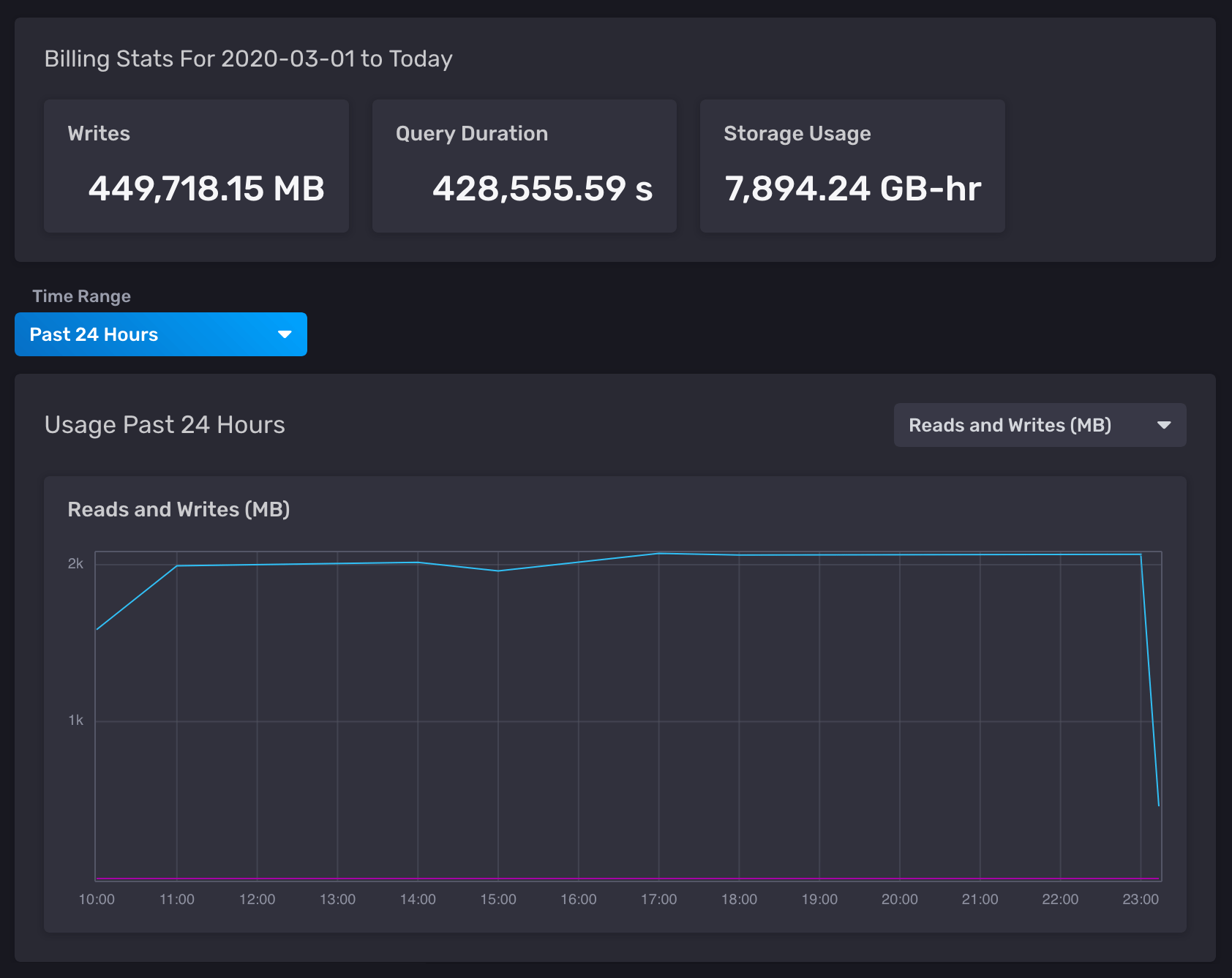Click the Usage Past 24 Hours heading
Screen dimensions: 1232x978
tap(165, 425)
